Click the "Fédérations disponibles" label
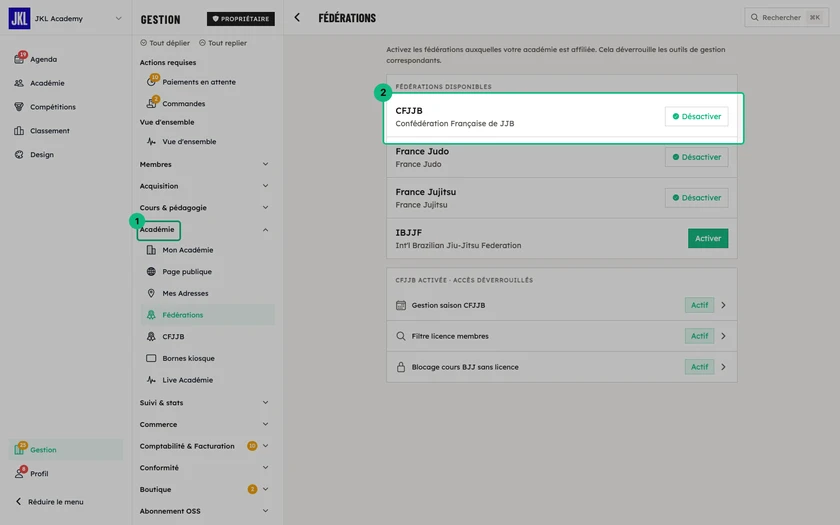840x525 pixels. (x=443, y=86)
